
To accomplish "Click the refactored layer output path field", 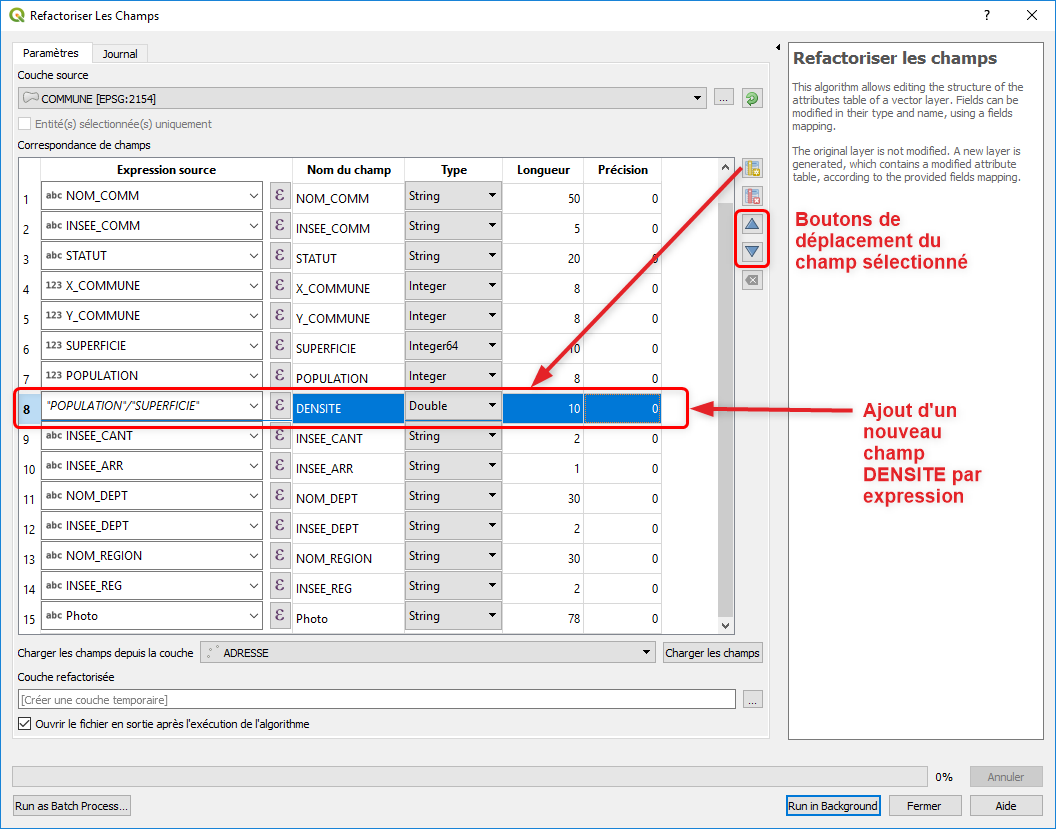I will pos(377,700).
